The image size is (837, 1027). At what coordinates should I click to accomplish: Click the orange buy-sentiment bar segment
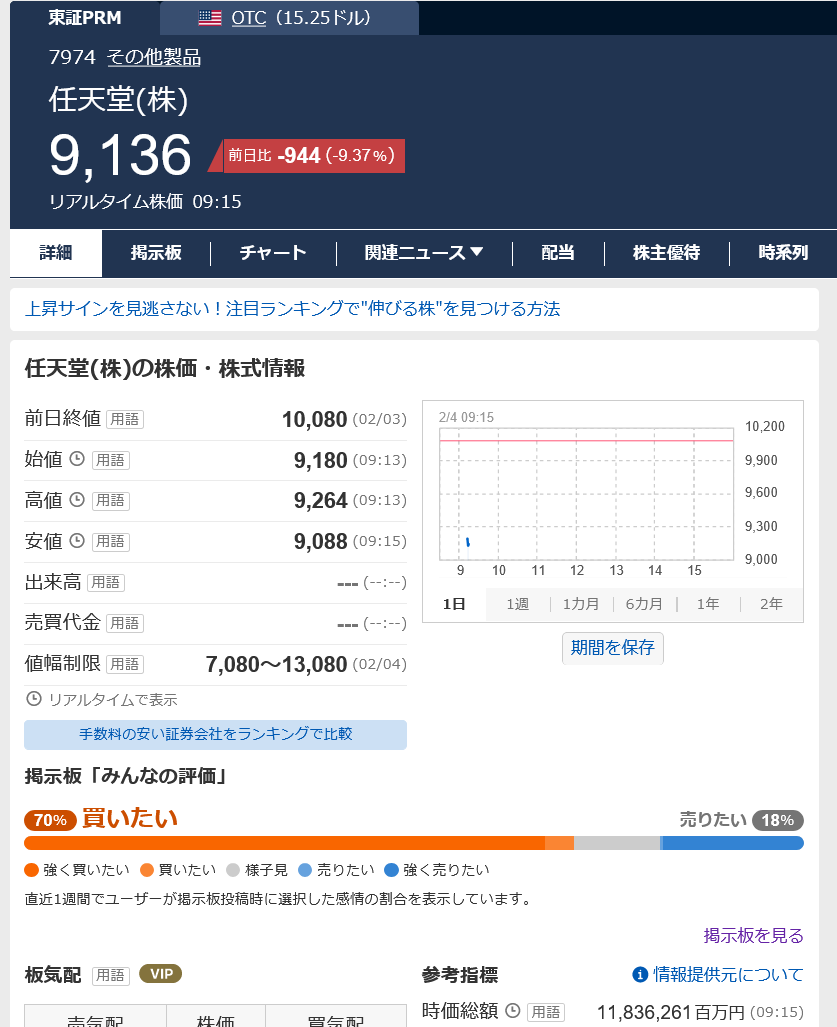(x=284, y=843)
